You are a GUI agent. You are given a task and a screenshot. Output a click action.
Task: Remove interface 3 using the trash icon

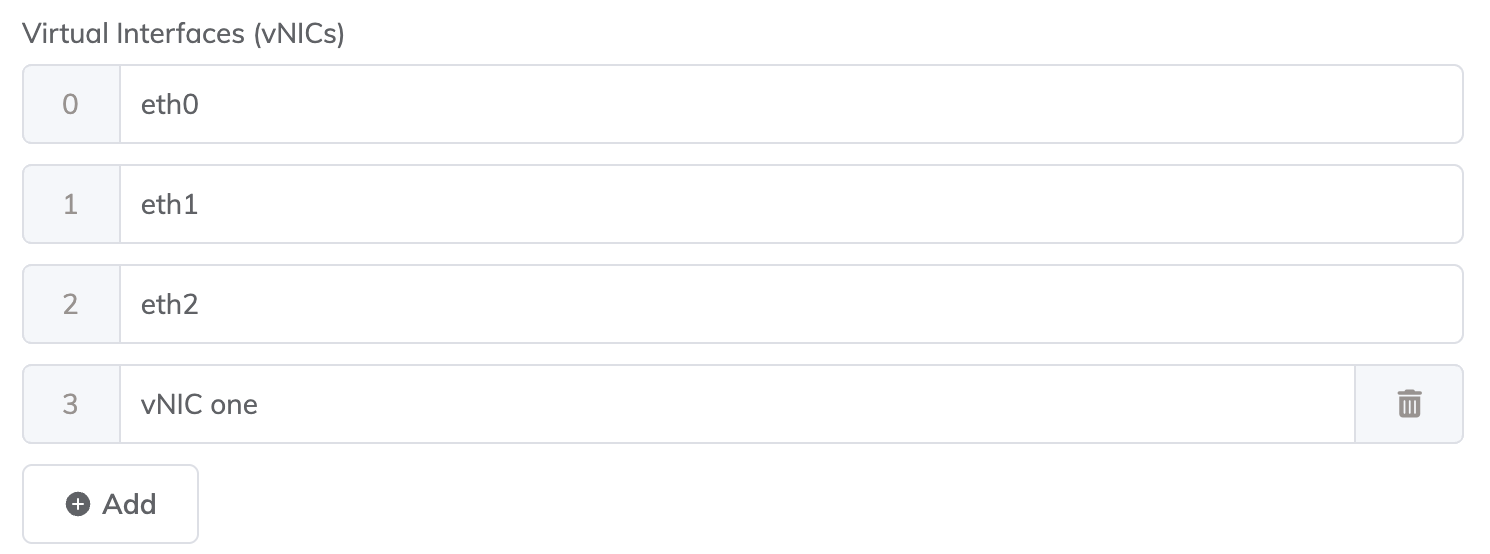click(1408, 404)
